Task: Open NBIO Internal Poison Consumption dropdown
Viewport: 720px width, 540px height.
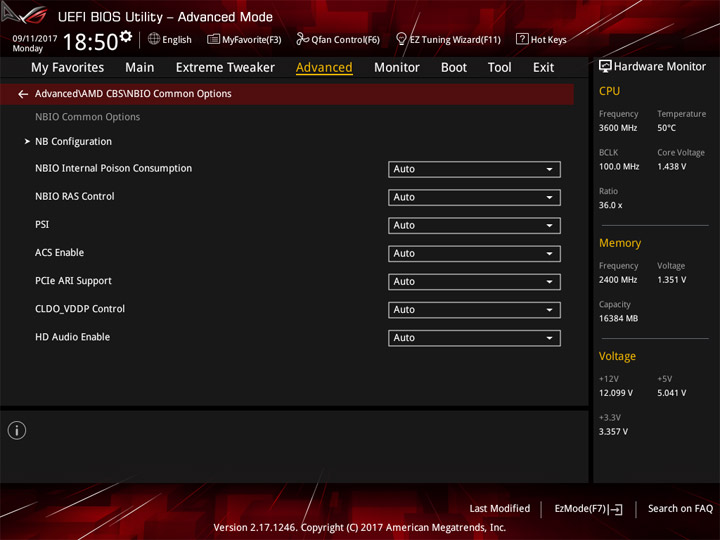Action: coord(474,169)
